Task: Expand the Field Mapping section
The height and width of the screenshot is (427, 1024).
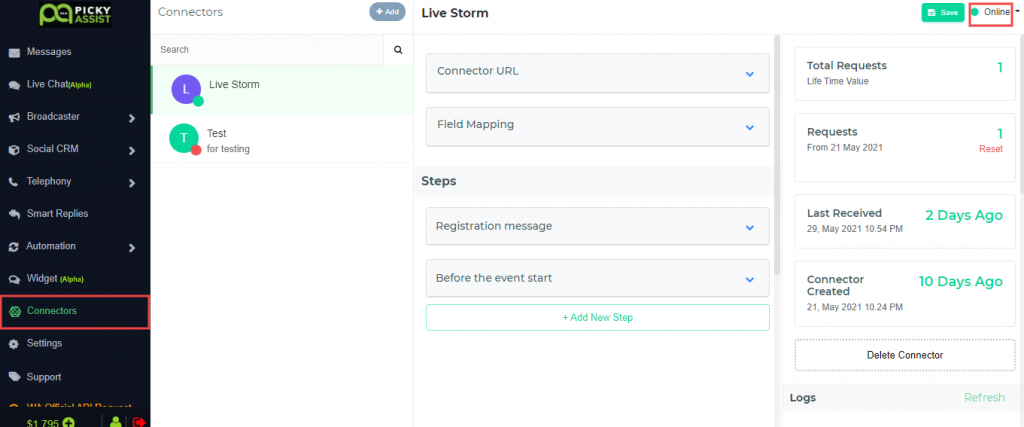Action: [598, 126]
